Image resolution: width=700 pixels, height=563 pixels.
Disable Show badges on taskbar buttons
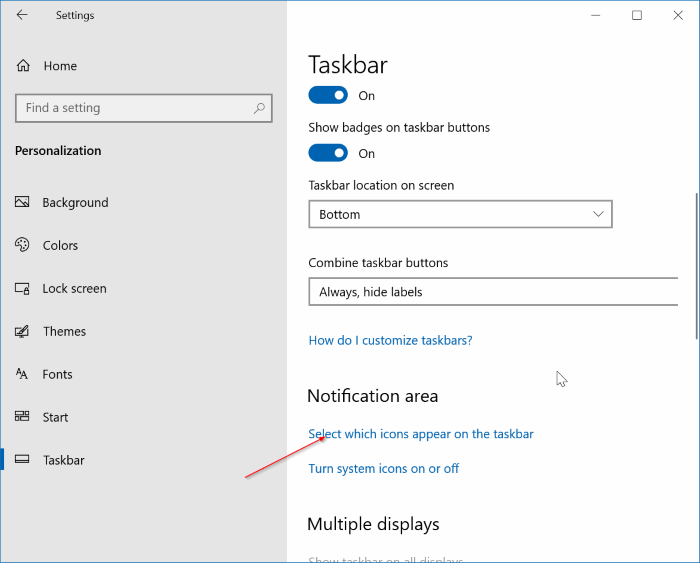[328, 153]
